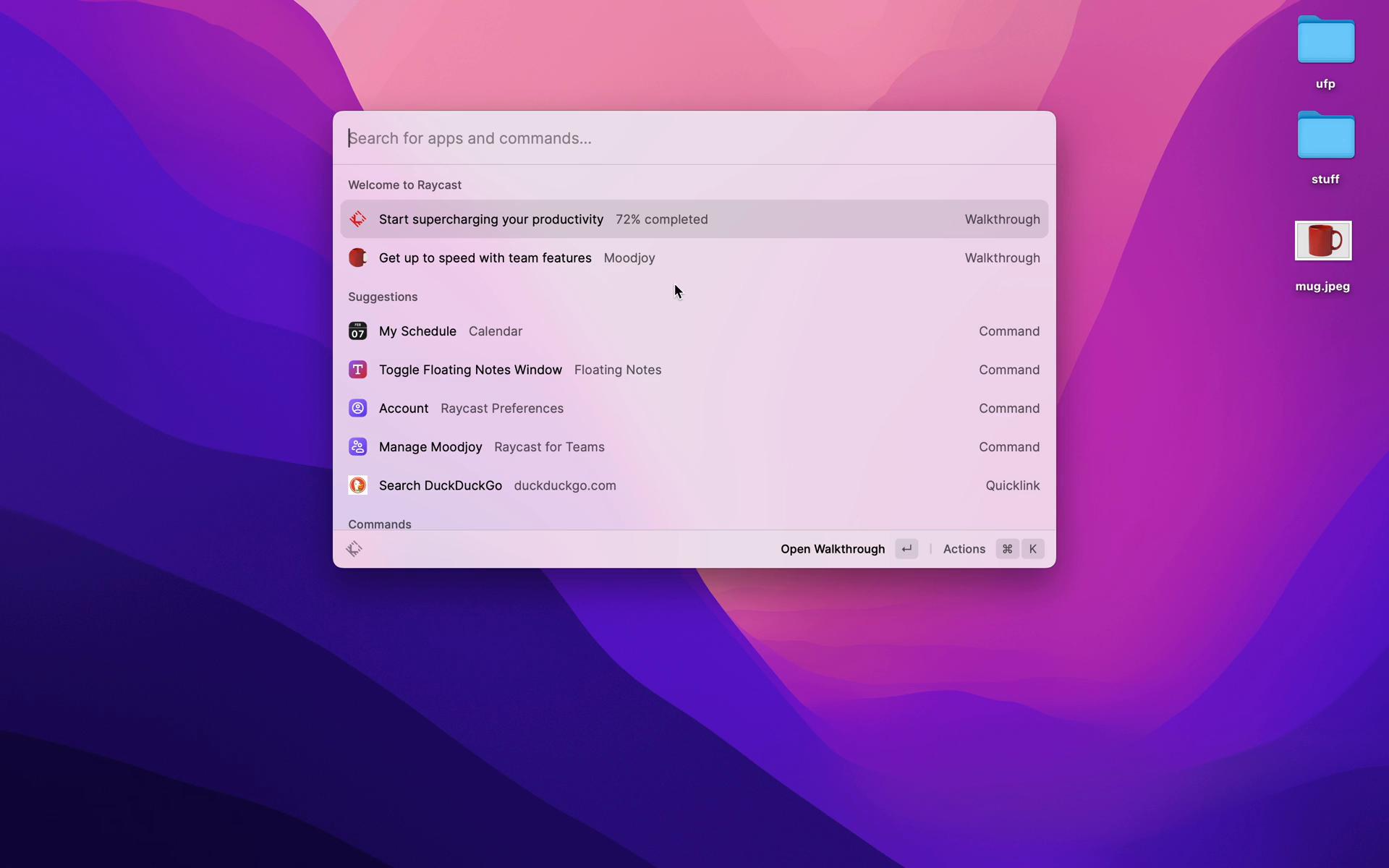1389x868 pixels.
Task: Click the Raycast logo icon at bottom left
Action: coord(355,548)
